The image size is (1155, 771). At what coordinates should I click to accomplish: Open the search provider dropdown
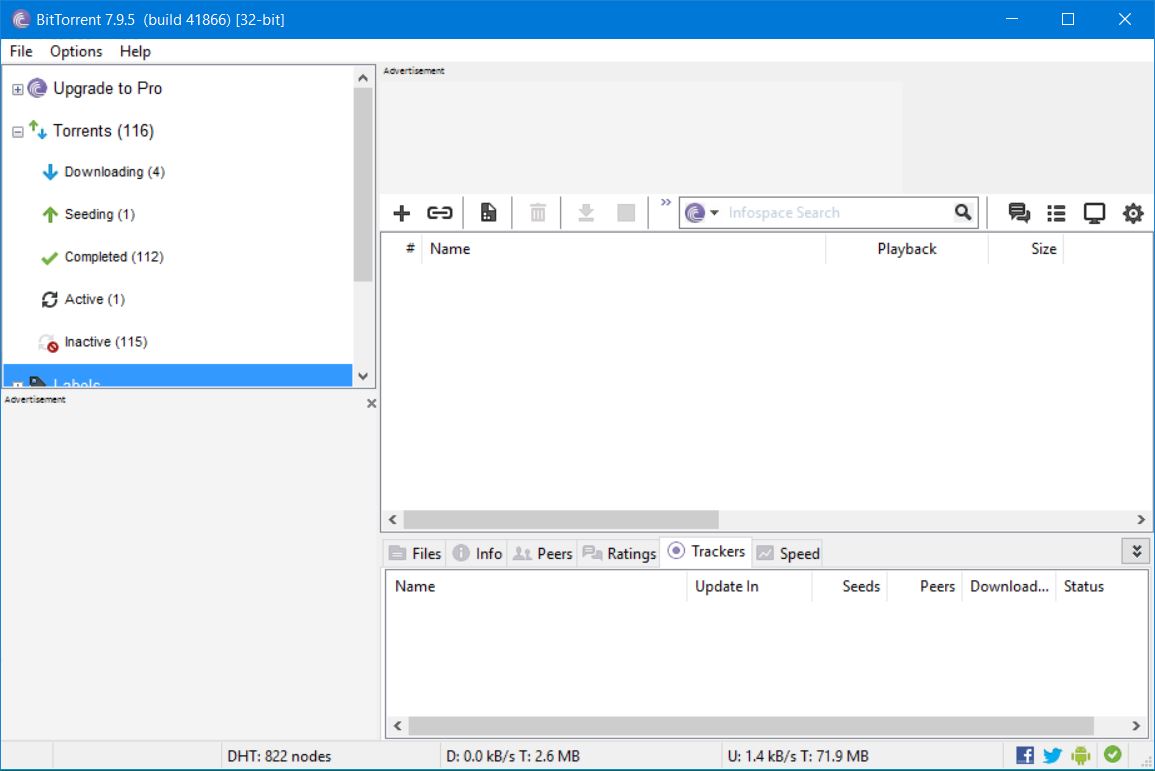(x=714, y=213)
